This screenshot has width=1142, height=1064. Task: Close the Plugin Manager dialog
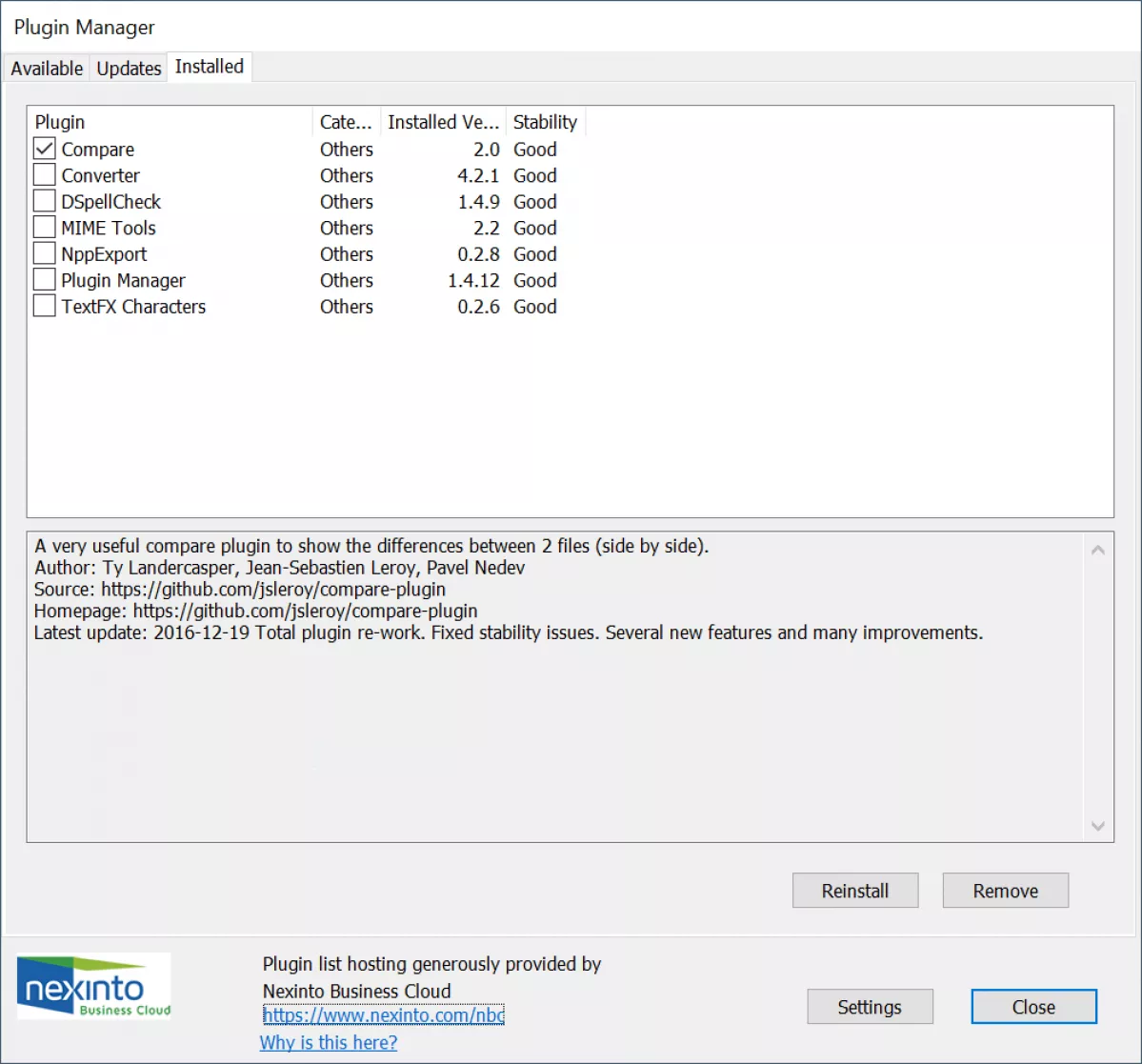(x=1033, y=1007)
